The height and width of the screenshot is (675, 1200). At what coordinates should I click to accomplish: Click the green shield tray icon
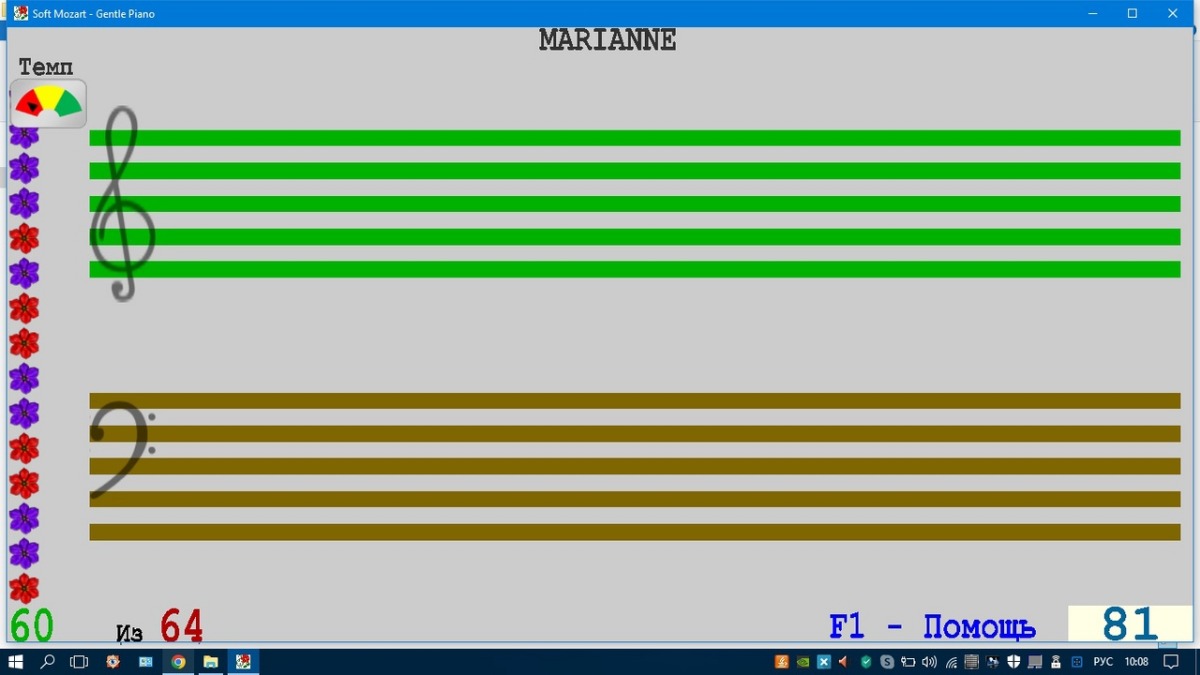(x=866, y=662)
